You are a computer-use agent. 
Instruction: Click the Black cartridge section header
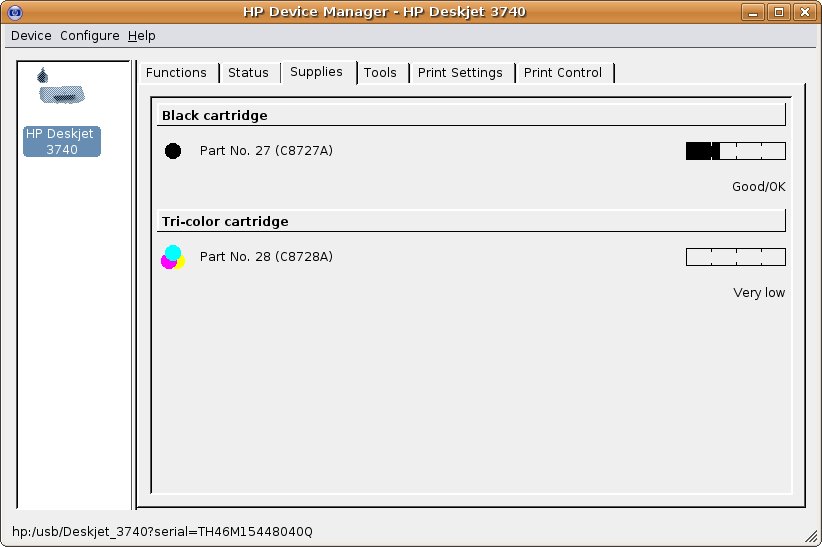471,115
